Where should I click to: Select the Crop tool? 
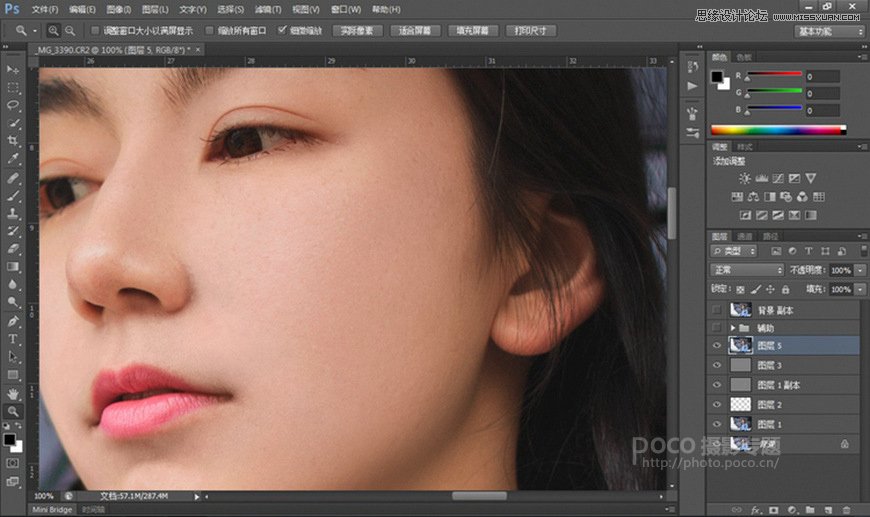pos(14,141)
